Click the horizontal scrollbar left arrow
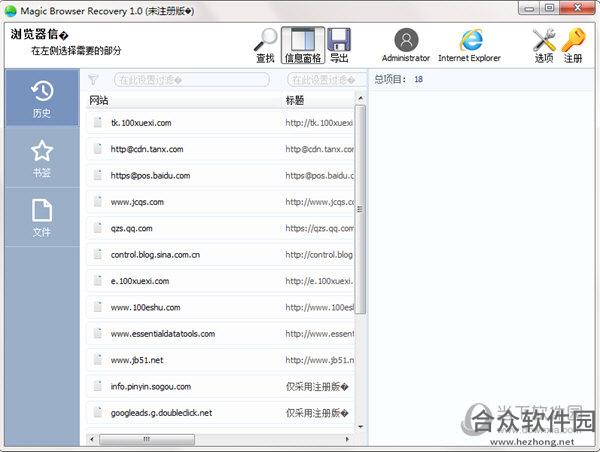 pyautogui.click(x=92, y=439)
